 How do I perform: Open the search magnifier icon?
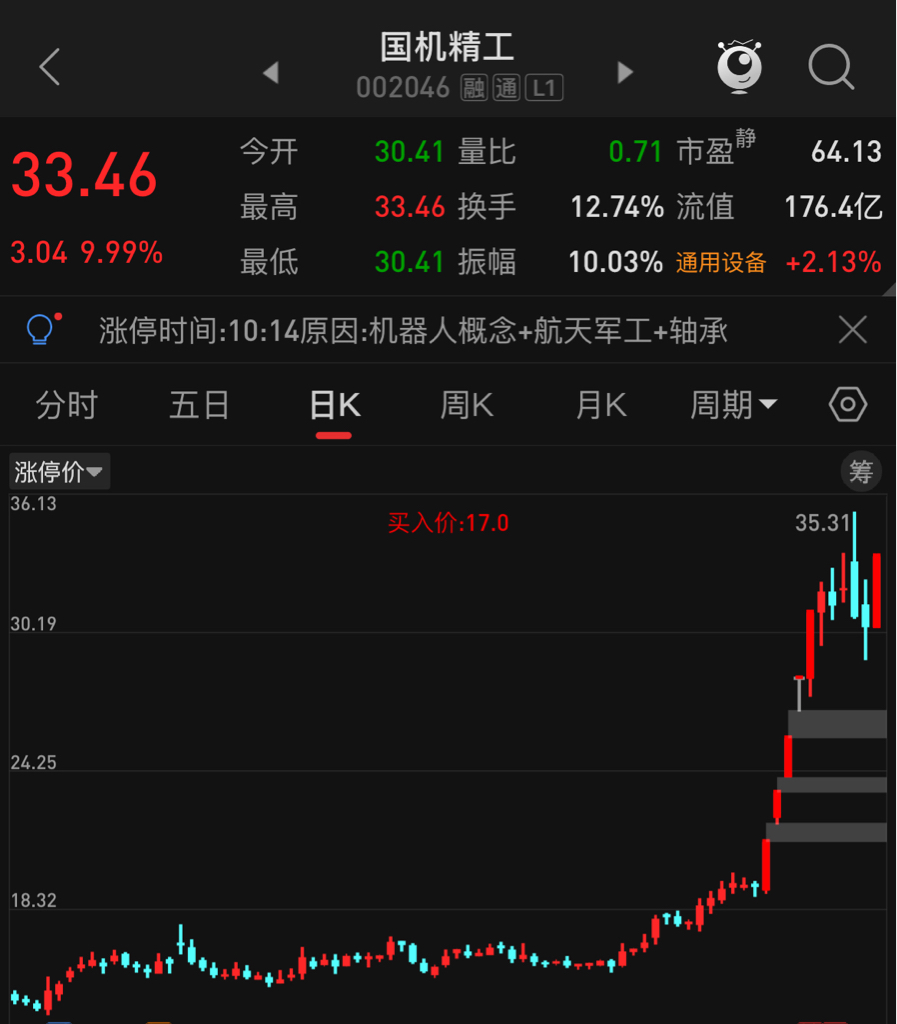pos(831,67)
